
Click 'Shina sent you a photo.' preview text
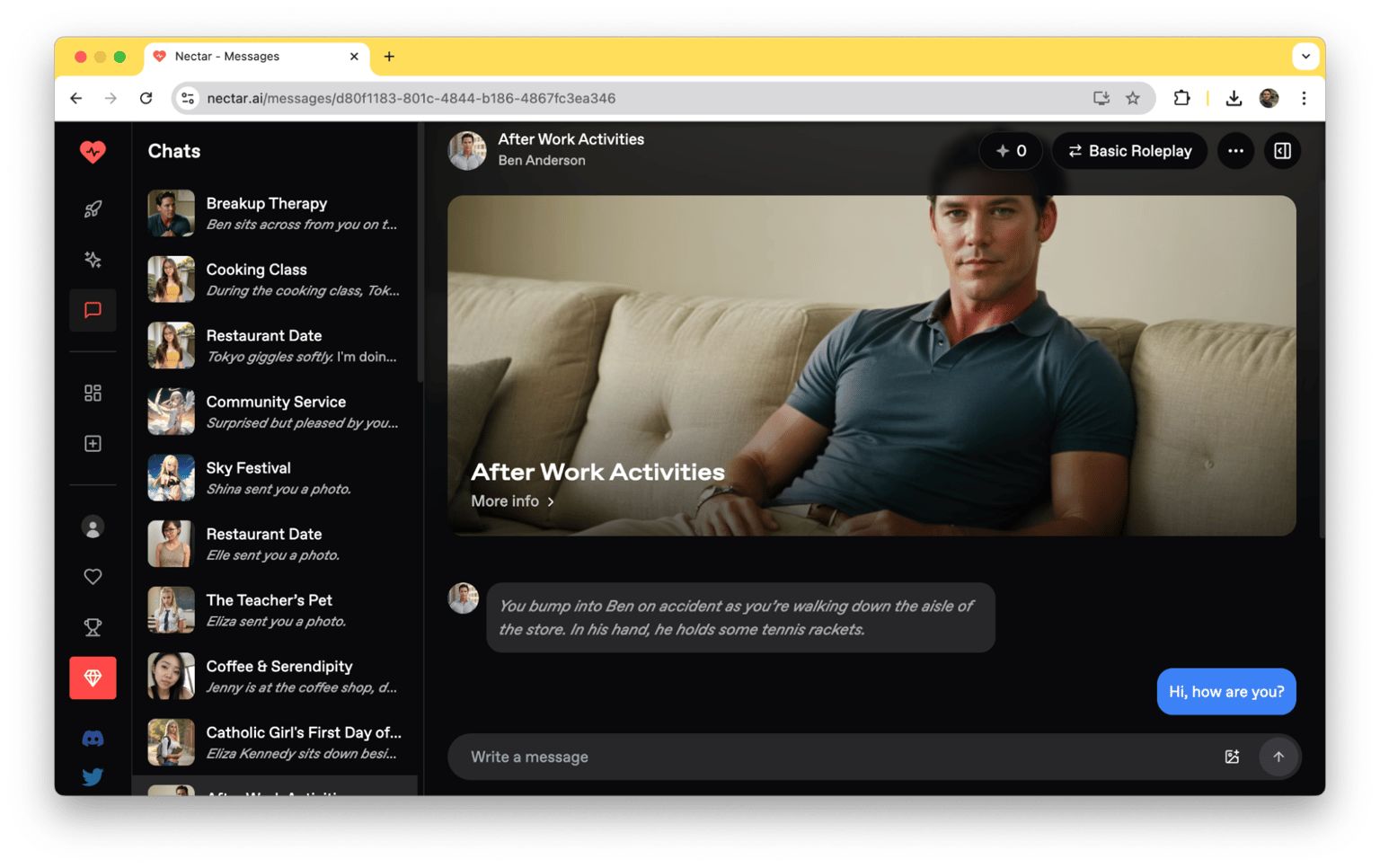(x=279, y=490)
